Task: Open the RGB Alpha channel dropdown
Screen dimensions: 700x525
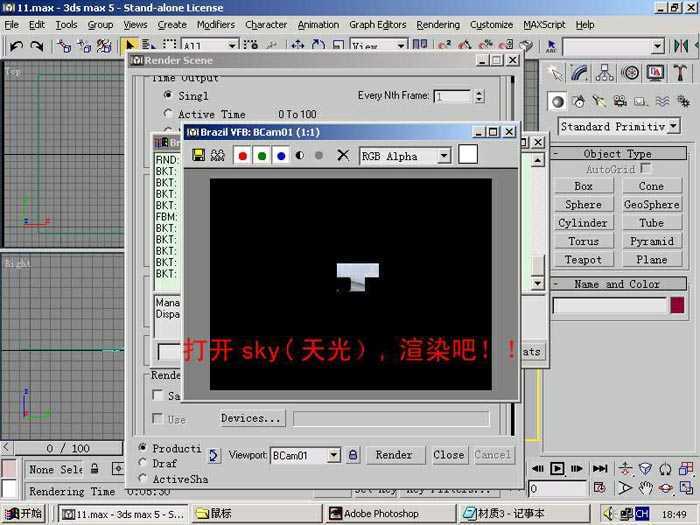Action: [x=444, y=156]
